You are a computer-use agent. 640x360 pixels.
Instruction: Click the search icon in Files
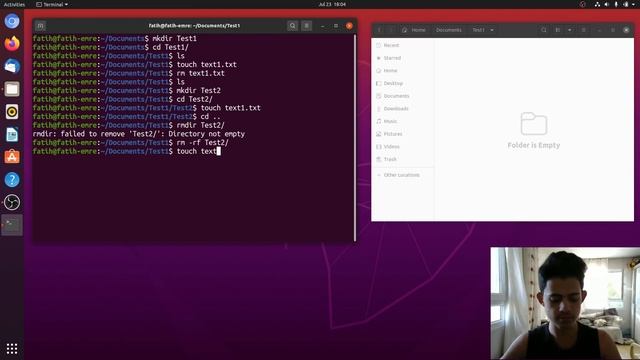[544, 30]
